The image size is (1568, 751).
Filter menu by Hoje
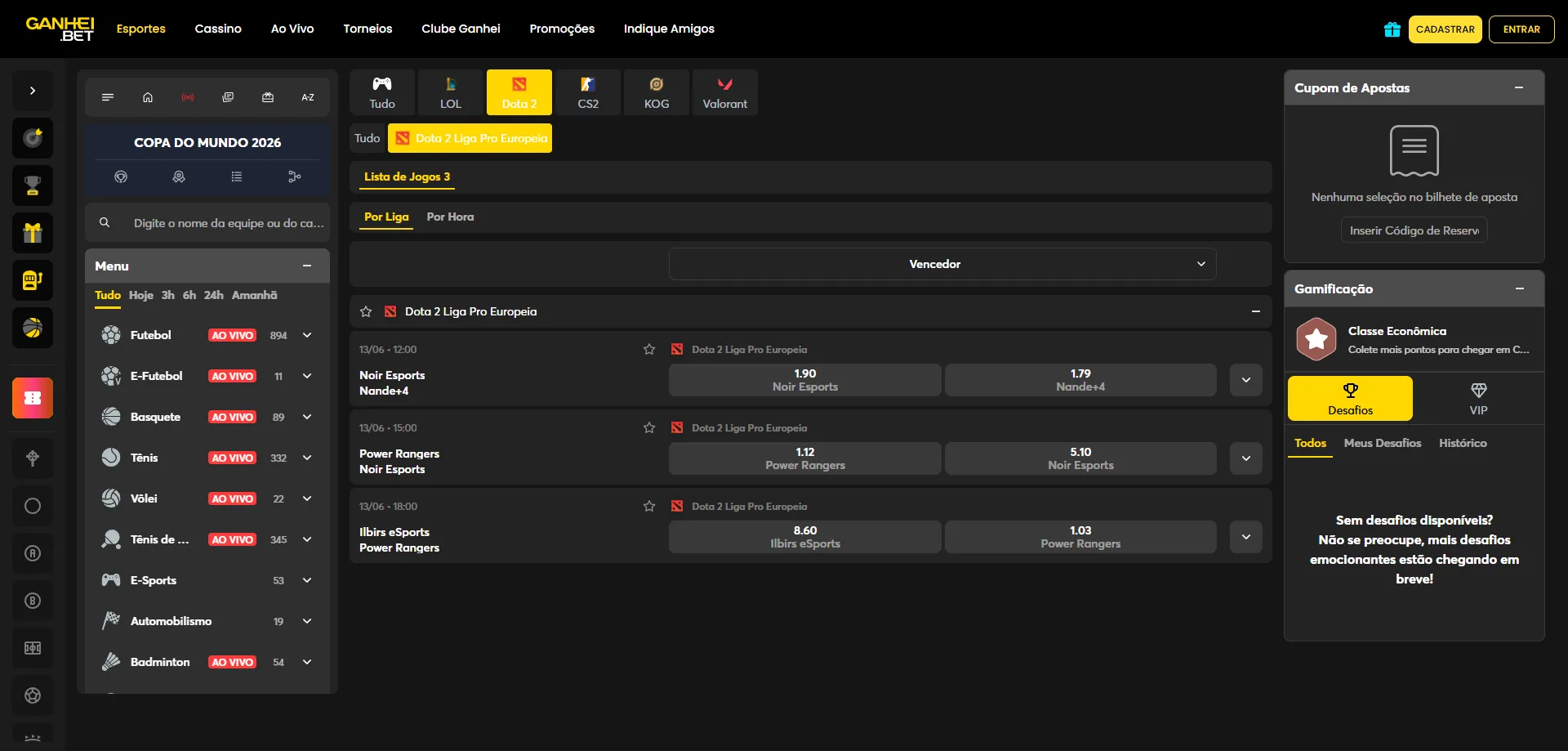coord(141,295)
